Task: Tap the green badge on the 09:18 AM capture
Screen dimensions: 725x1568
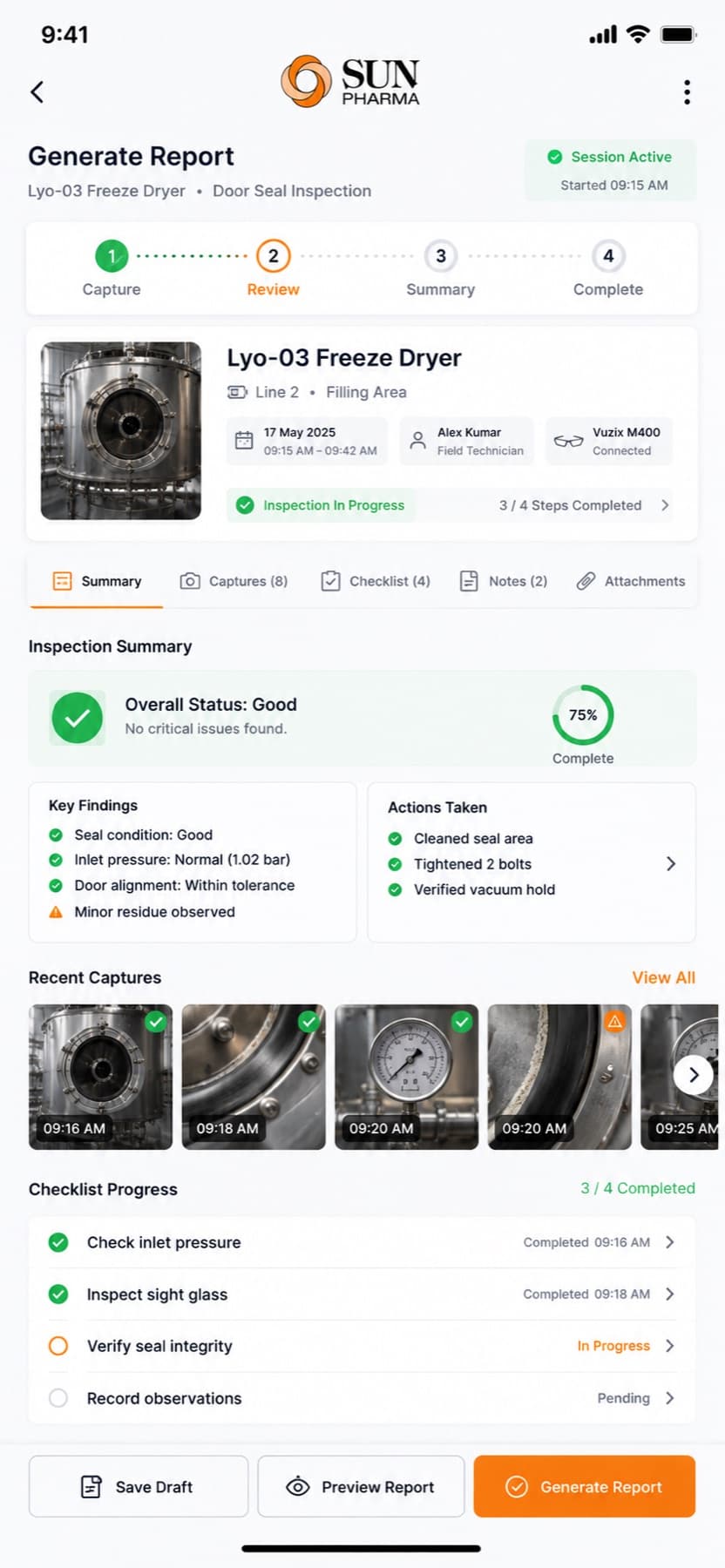Action: click(309, 1021)
